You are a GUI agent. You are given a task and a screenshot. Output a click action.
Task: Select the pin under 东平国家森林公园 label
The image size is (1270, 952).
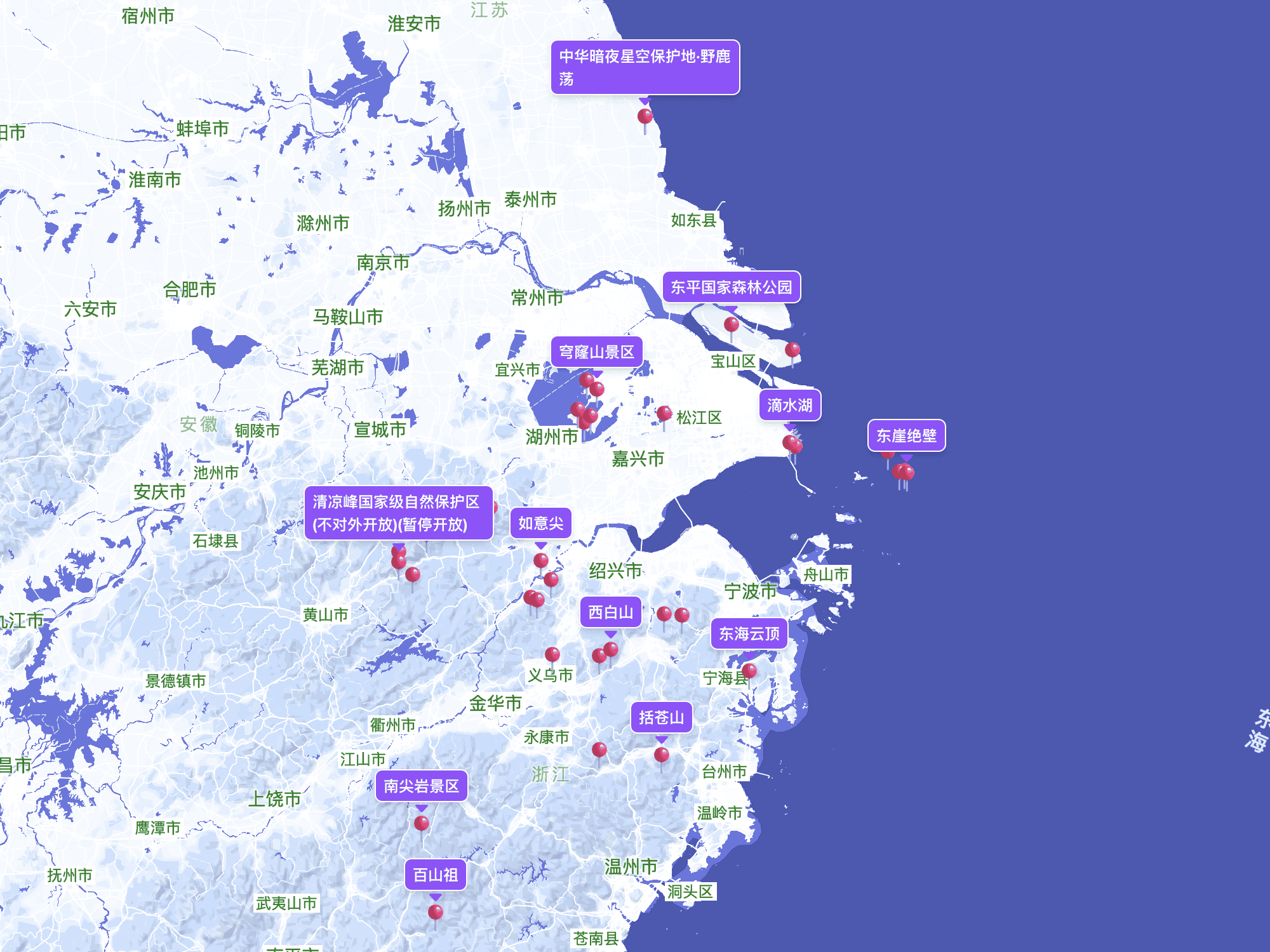pyautogui.click(x=732, y=325)
